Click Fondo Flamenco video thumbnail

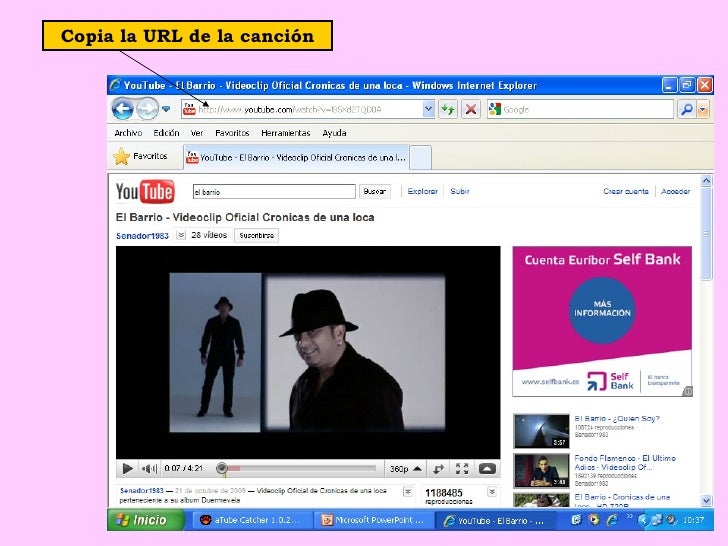click(541, 471)
